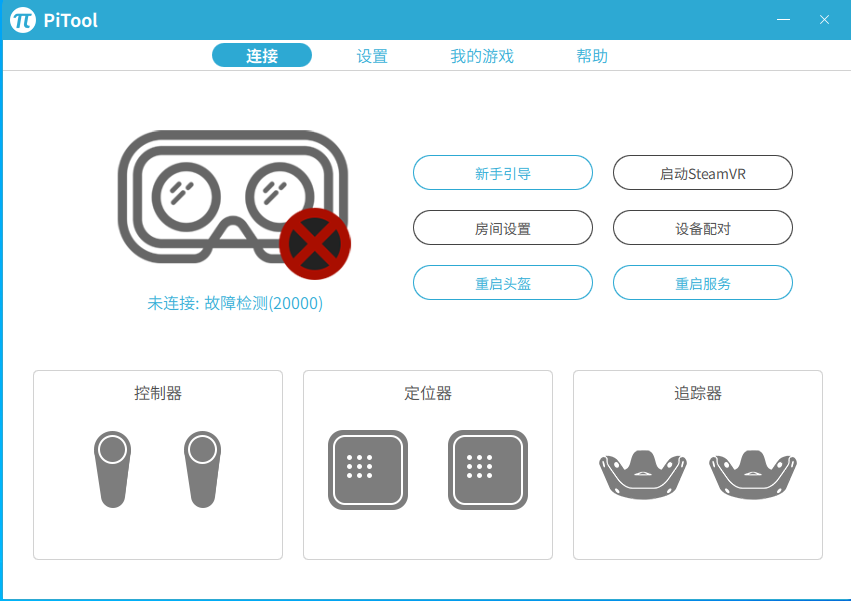Click the PiTool pi logo icon

(23, 20)
